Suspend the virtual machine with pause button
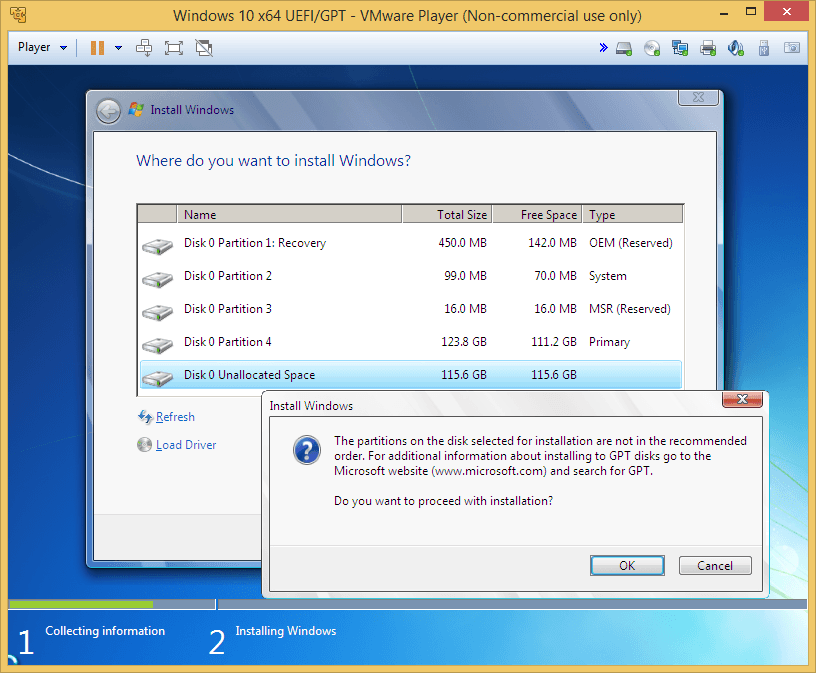The width and height of the screenshot is (816, 673). click(x=96, y=47)
